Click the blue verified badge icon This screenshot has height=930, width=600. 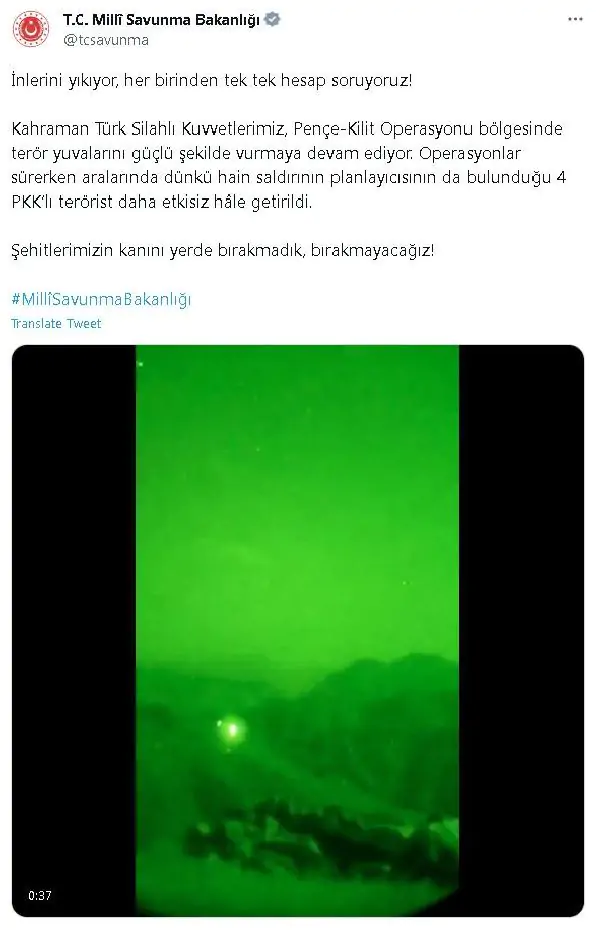click(x=272, y=20)
